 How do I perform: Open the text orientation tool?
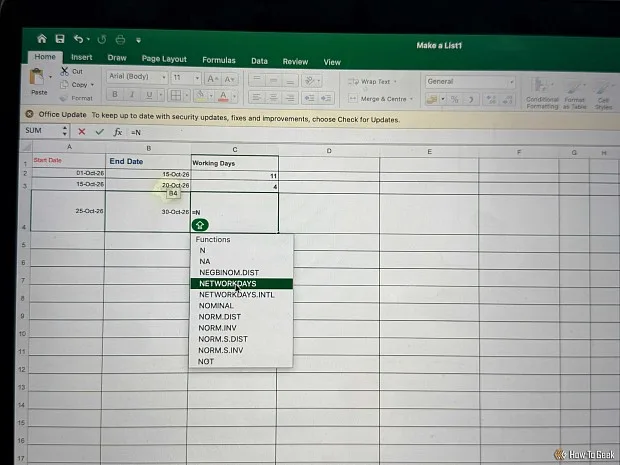[310, 81]
